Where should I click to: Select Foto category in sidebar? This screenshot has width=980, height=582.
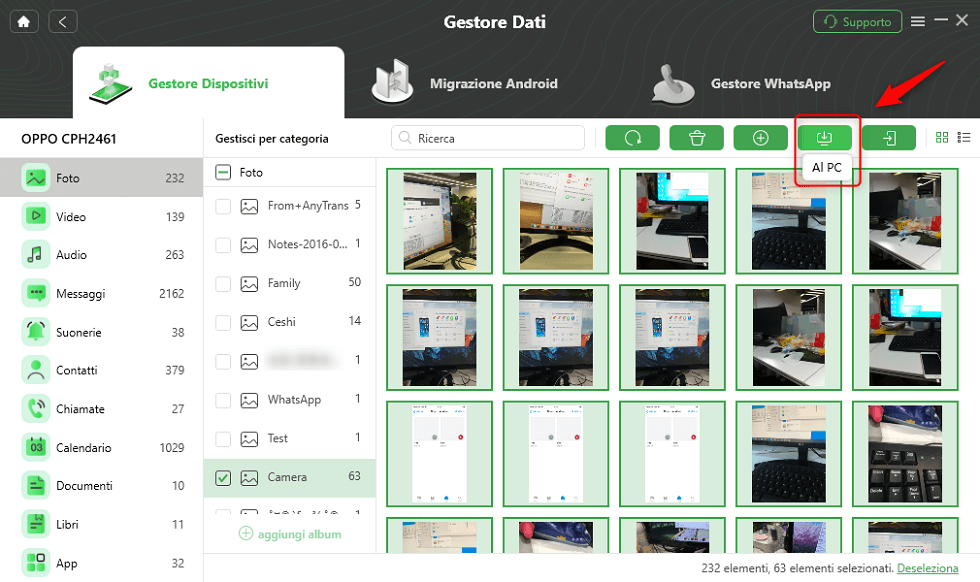[x=101, y=178]
